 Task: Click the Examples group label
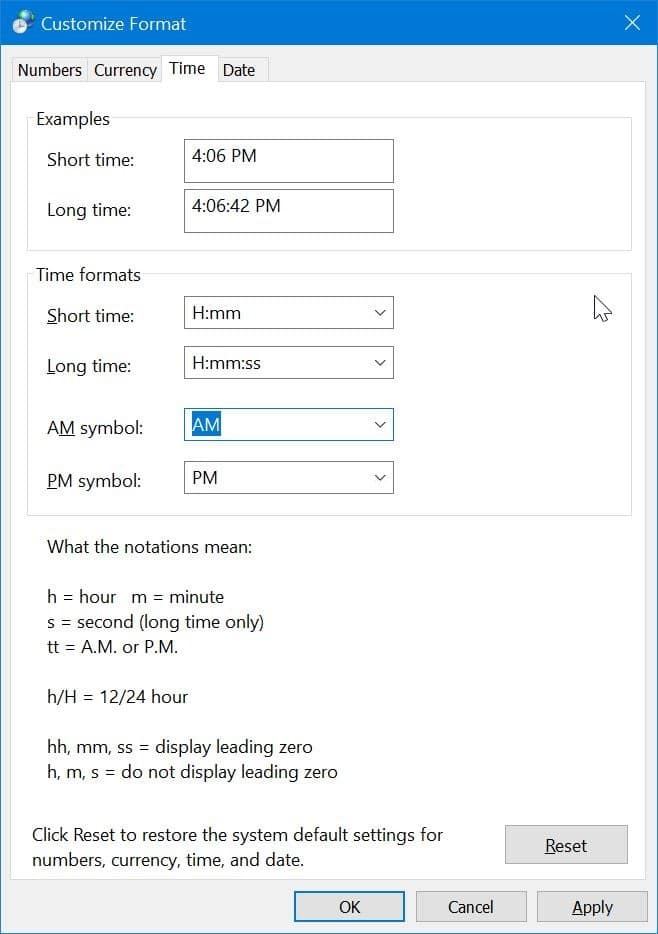pyautogui.click(x=73, y=119)
